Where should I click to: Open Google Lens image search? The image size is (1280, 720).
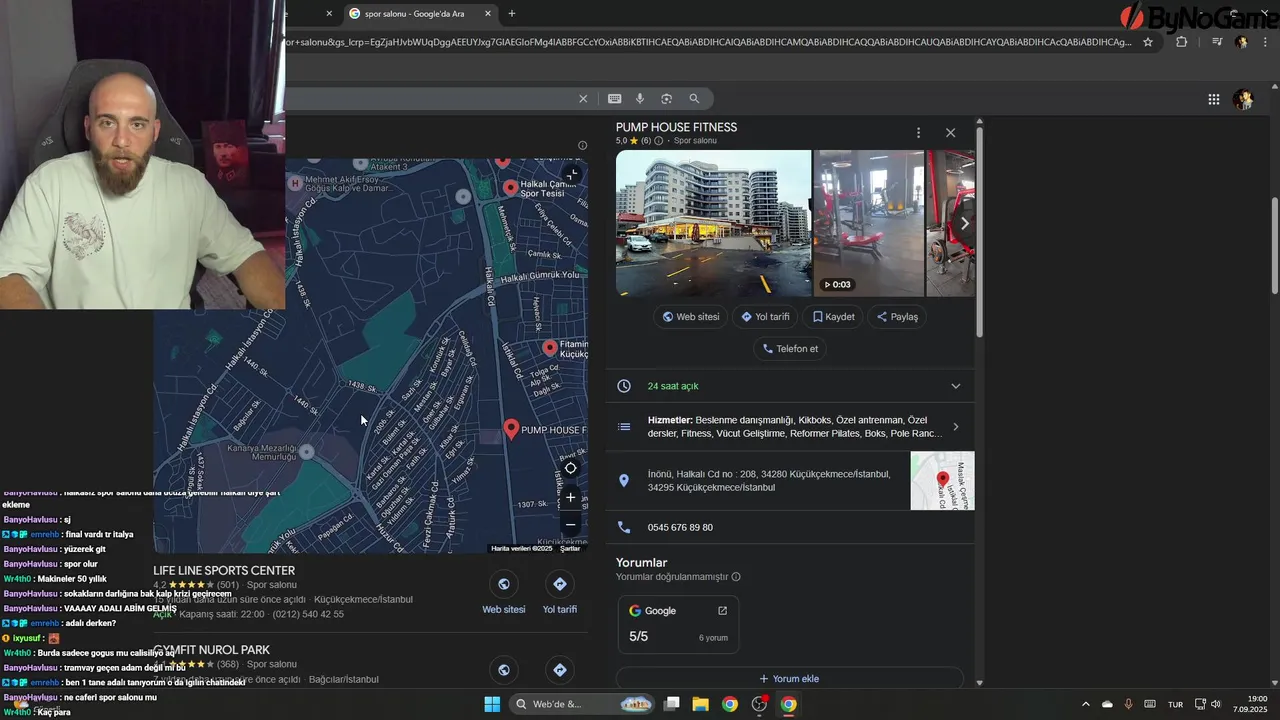point(666,99)
